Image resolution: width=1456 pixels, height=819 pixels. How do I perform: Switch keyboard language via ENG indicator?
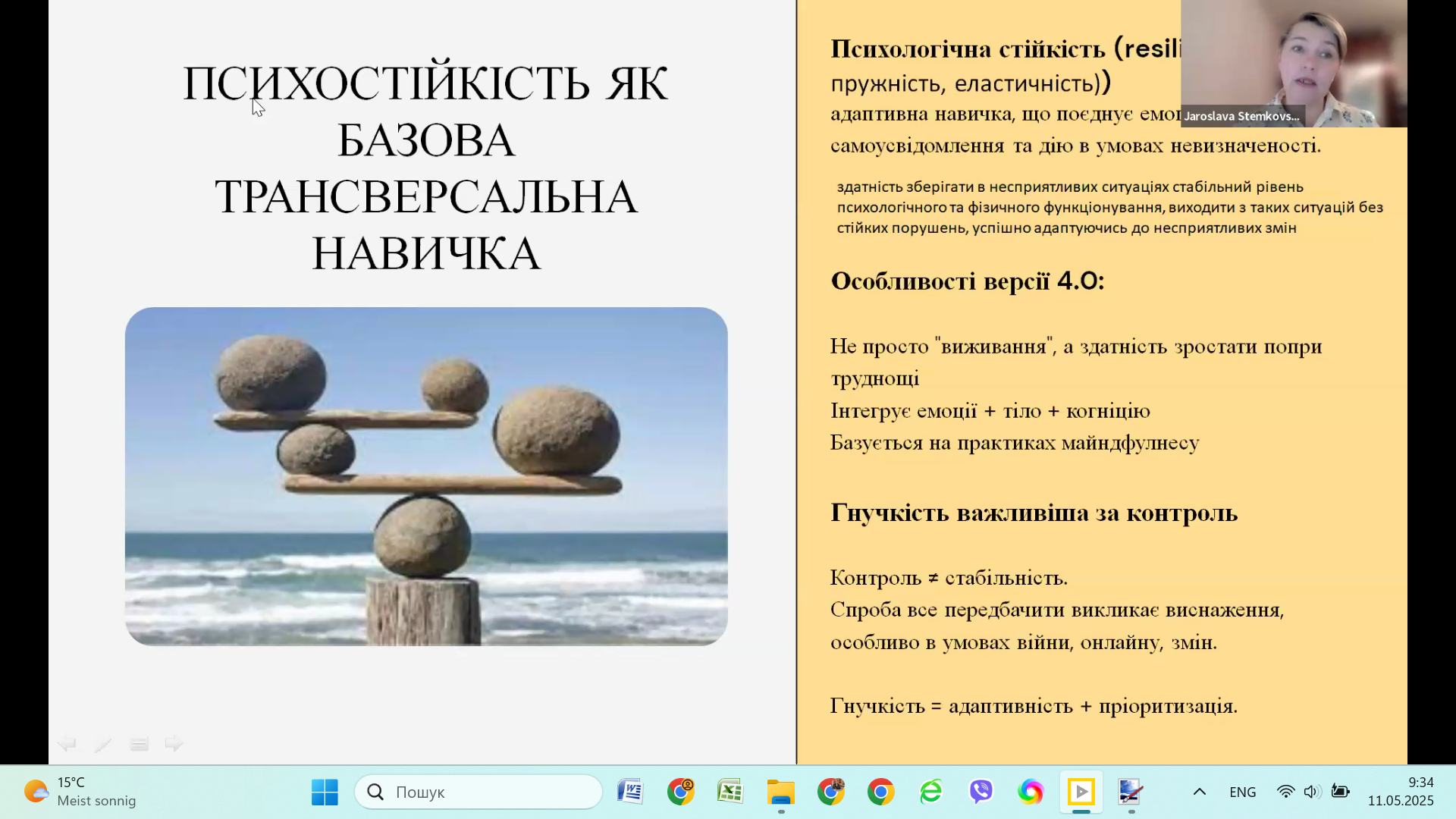(1242, 792)
